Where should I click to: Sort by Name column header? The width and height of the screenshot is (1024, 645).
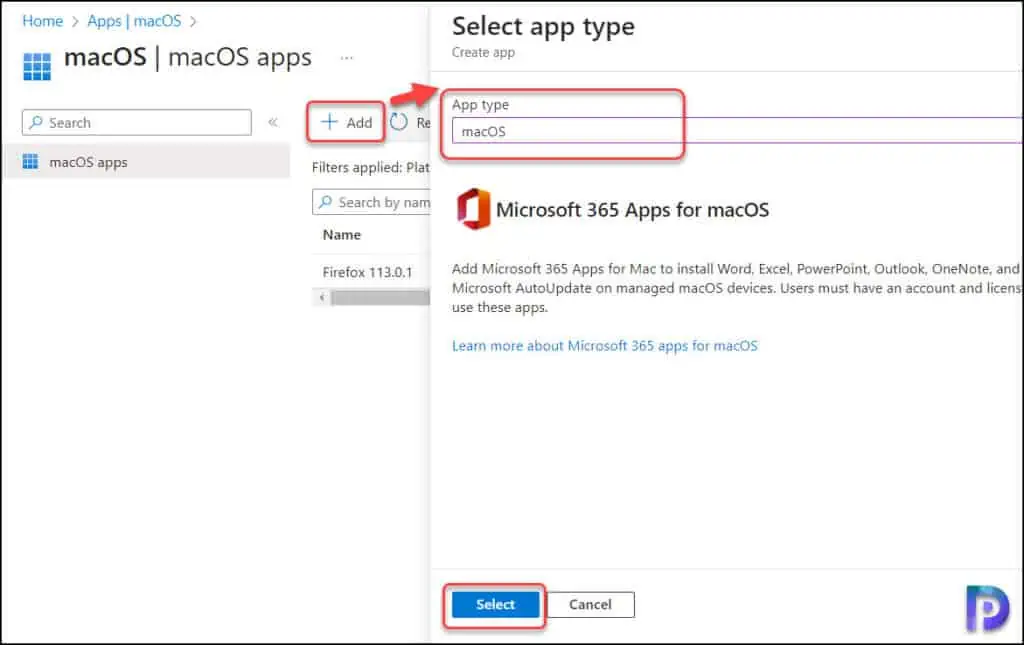342,235
